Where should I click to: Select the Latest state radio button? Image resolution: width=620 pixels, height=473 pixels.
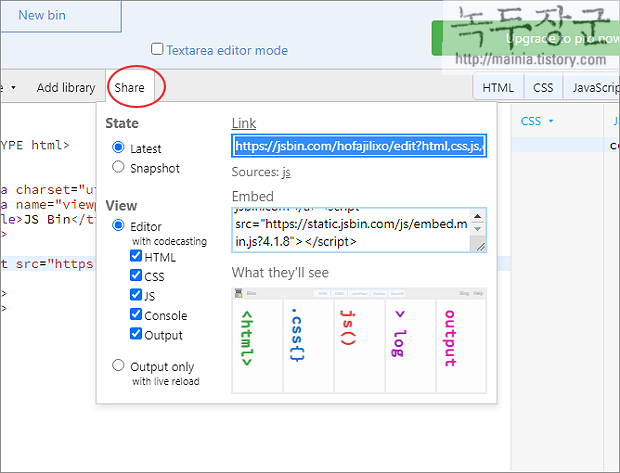pos(118,147)
